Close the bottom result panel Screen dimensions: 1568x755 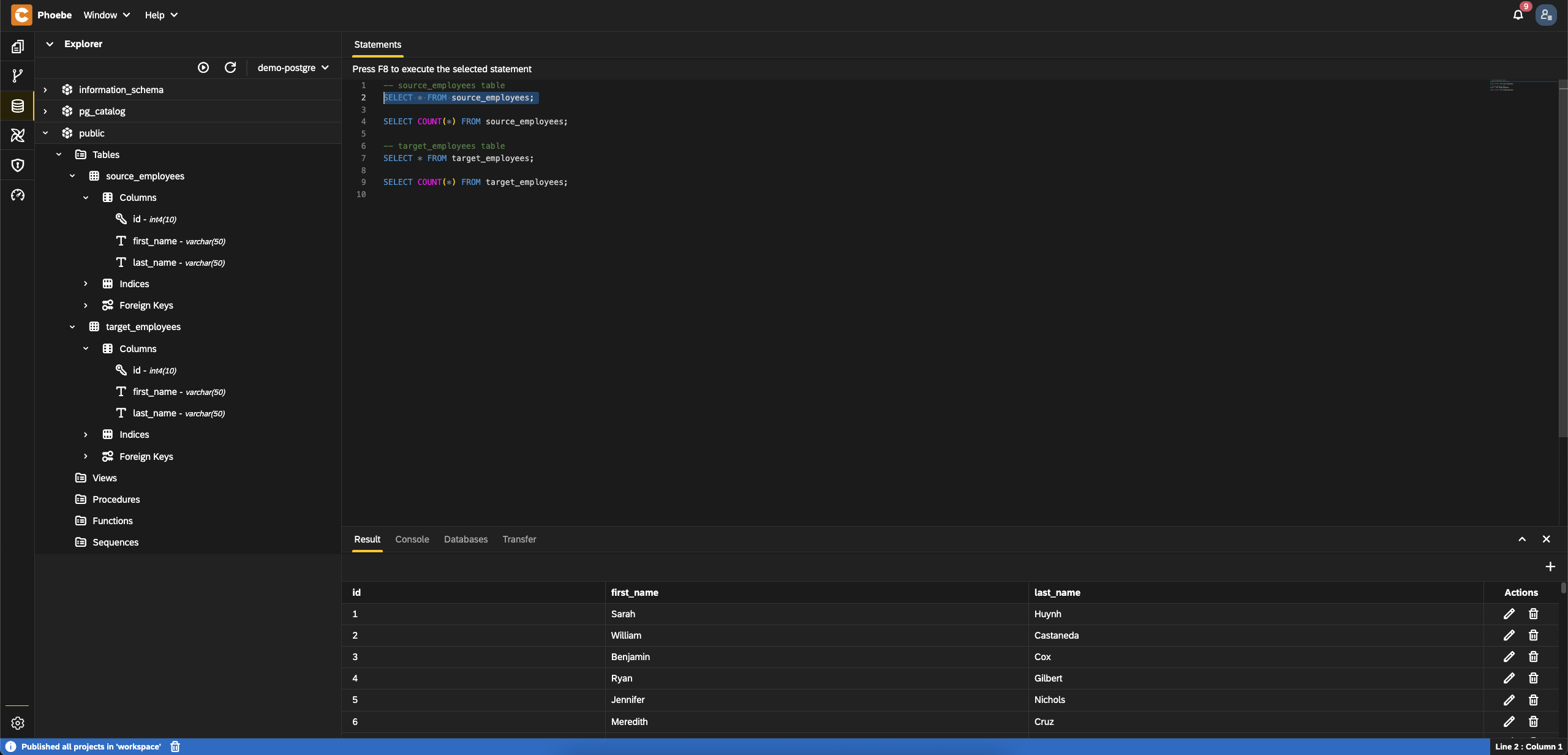pos(1547,539)
